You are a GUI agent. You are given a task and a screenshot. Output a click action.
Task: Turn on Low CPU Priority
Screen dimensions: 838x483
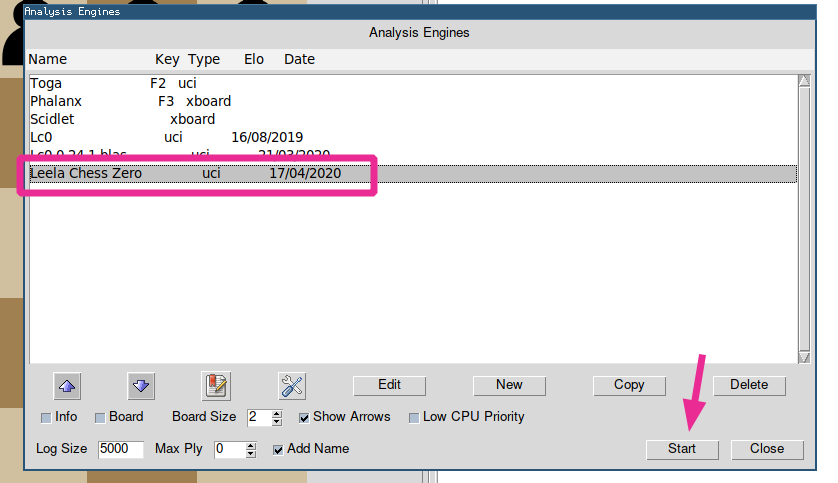pos(414,417)
